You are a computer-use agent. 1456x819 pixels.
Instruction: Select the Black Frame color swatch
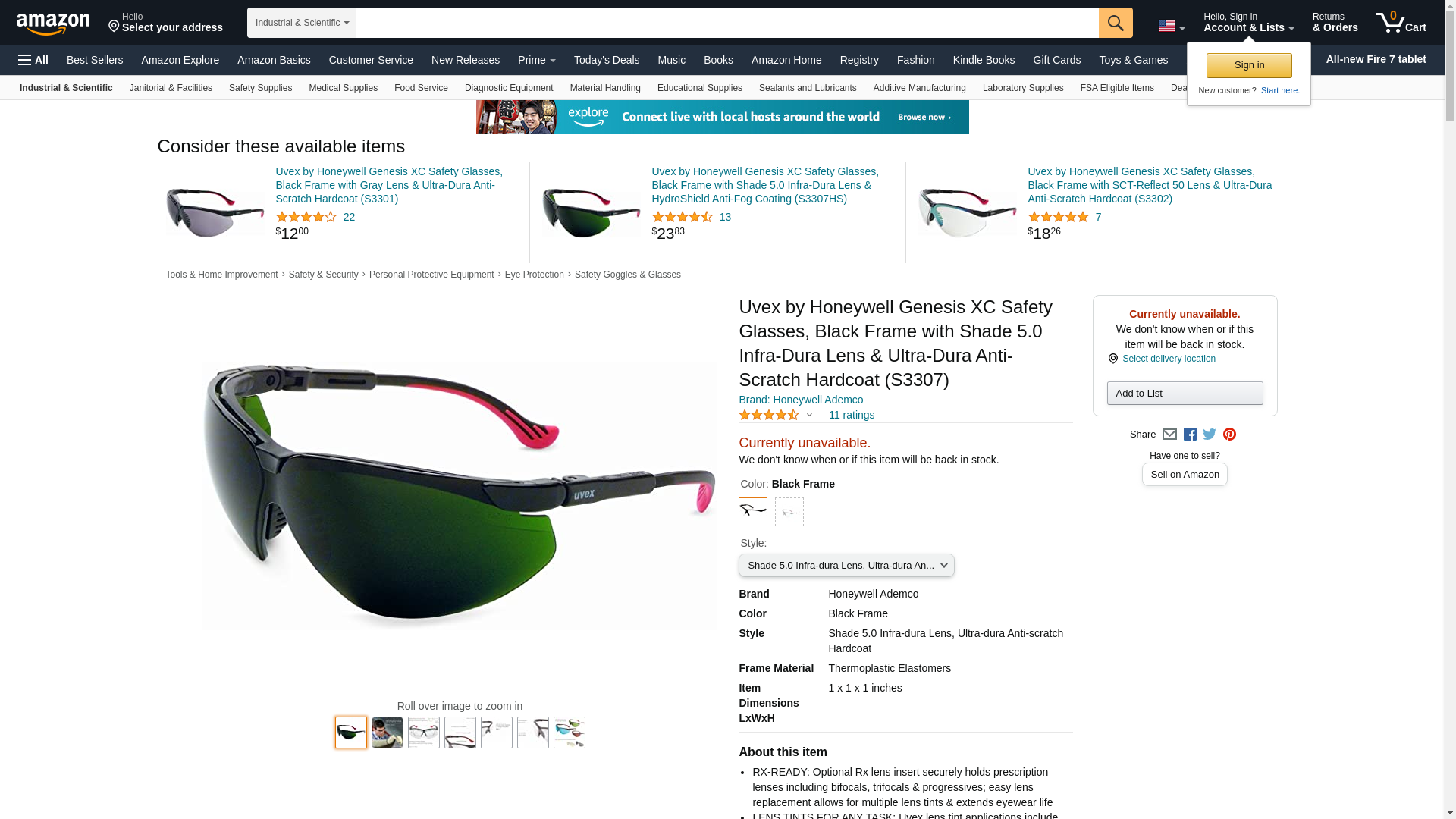pos(753,512)
